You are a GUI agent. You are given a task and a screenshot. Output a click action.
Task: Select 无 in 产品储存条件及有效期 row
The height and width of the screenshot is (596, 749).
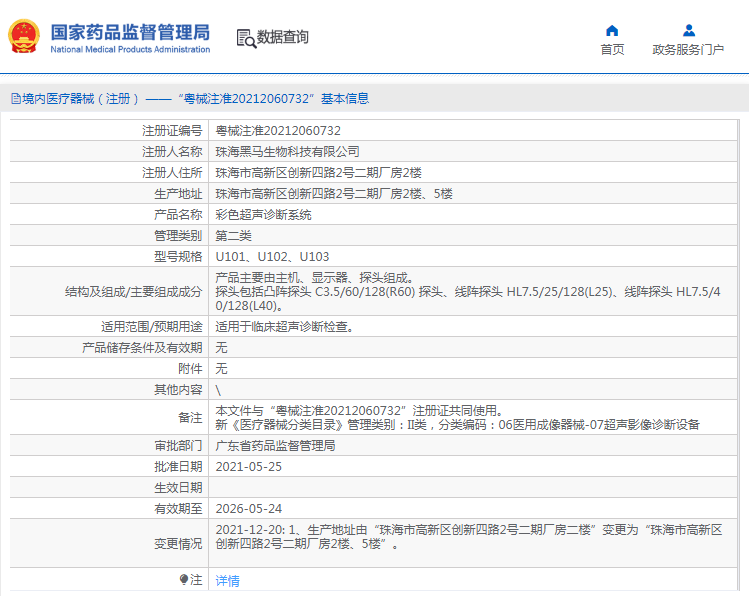click(221, 348)
